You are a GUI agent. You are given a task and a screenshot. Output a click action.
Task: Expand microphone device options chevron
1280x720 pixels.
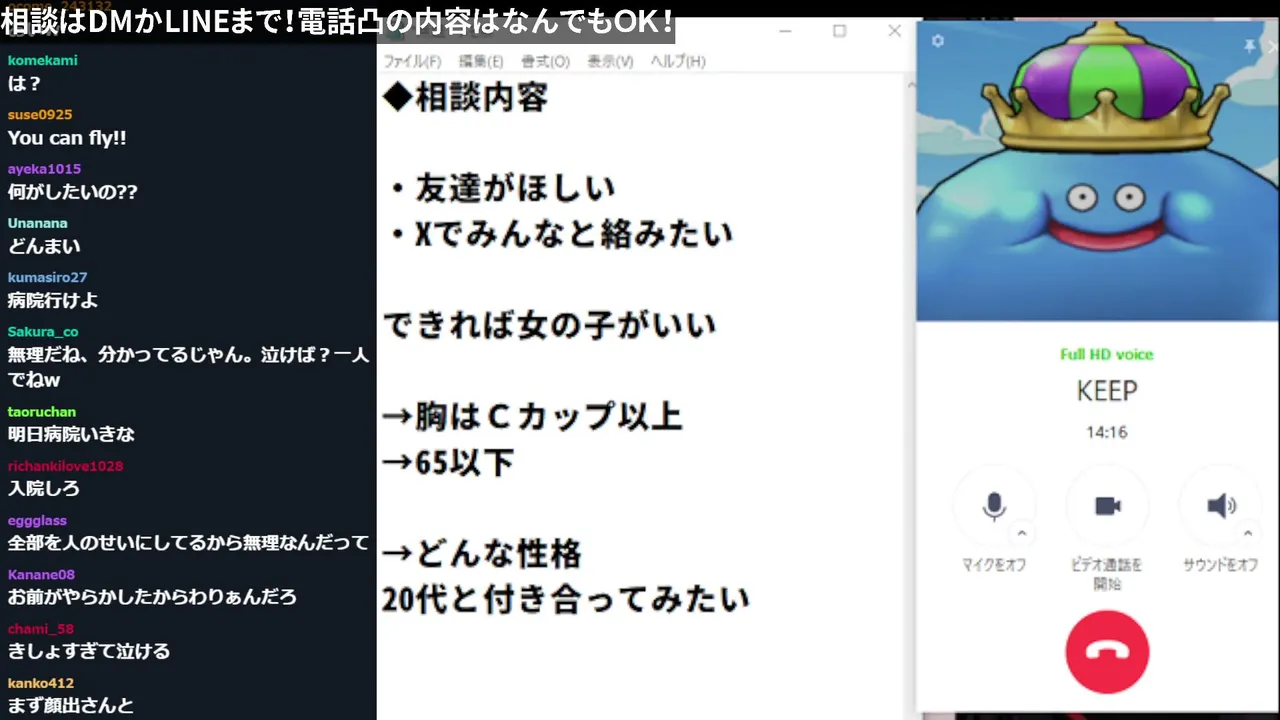[1021, 533]
